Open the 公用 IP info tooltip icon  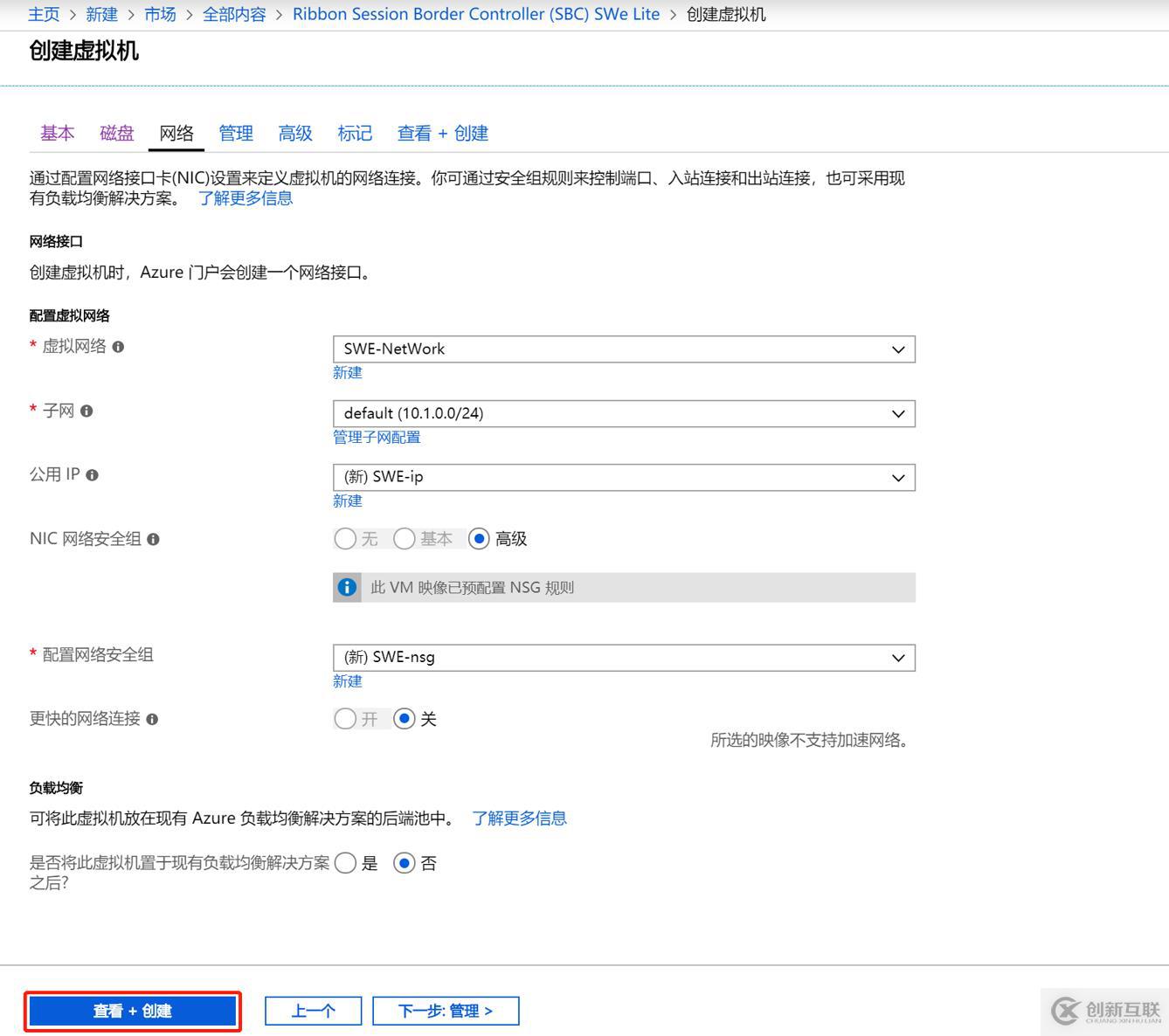pyautogui.click(x=93, y=474)
